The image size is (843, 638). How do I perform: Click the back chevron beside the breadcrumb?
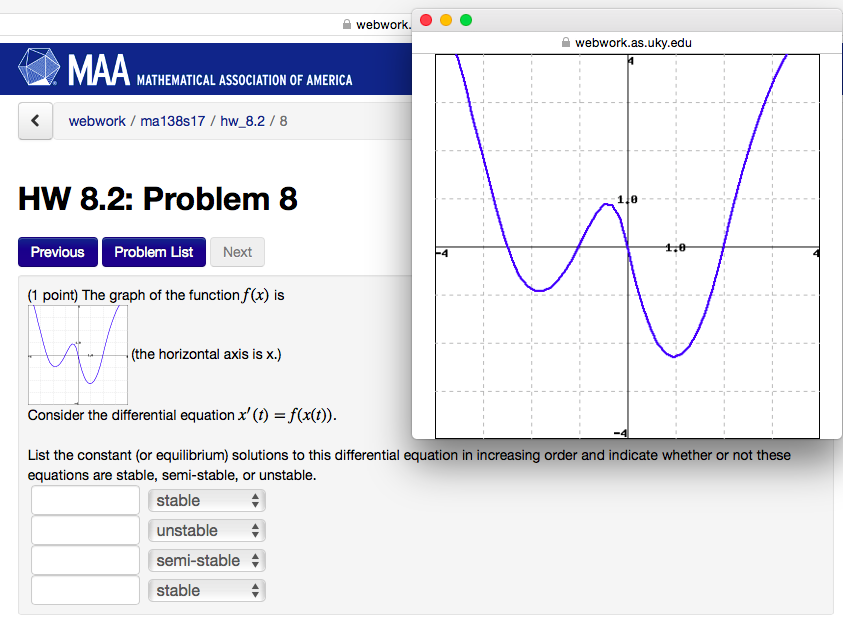35,120
